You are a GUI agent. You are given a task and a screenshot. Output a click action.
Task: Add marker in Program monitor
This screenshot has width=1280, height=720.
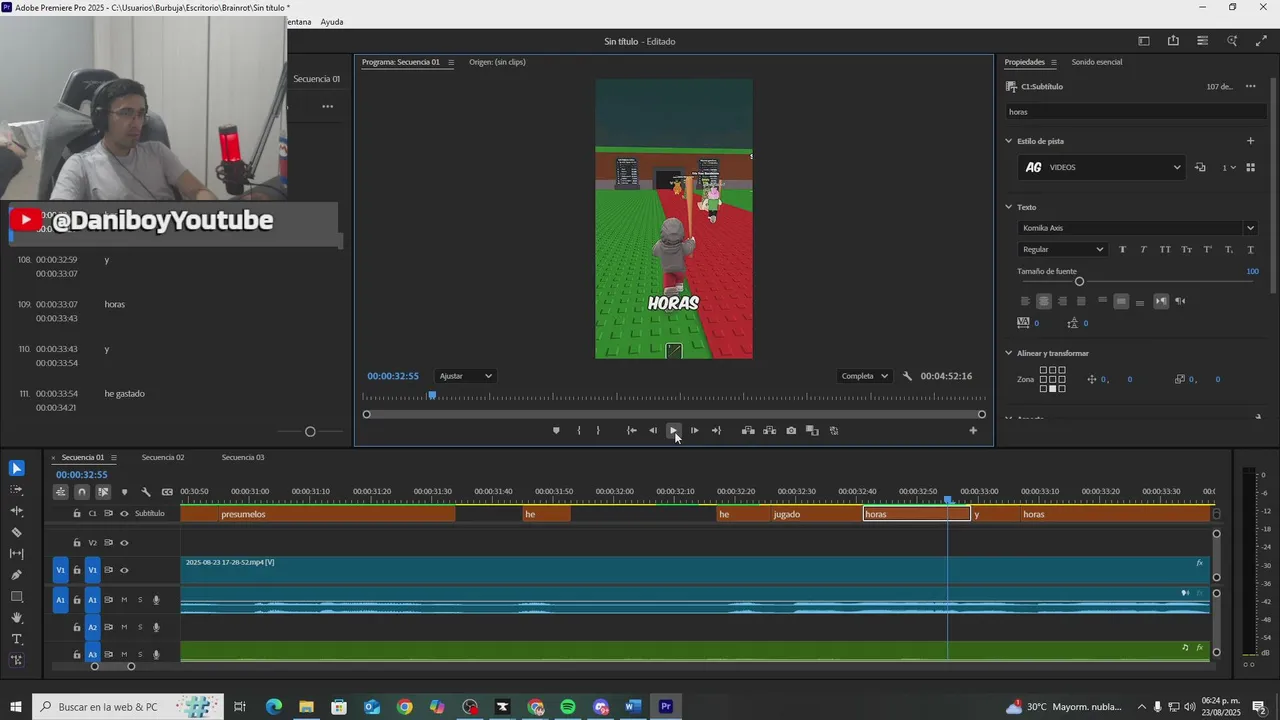click(556, 431)
